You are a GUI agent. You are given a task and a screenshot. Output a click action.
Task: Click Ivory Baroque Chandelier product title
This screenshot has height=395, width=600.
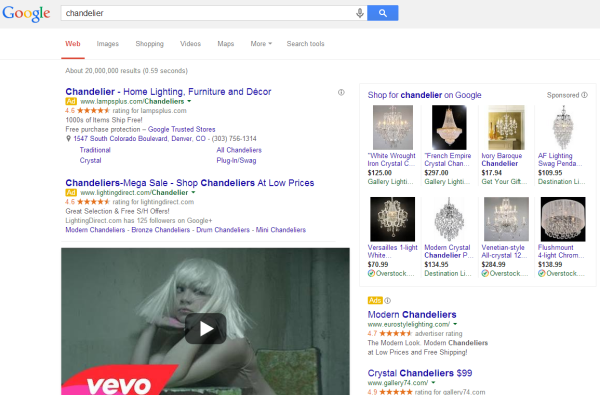pos(502,160)
